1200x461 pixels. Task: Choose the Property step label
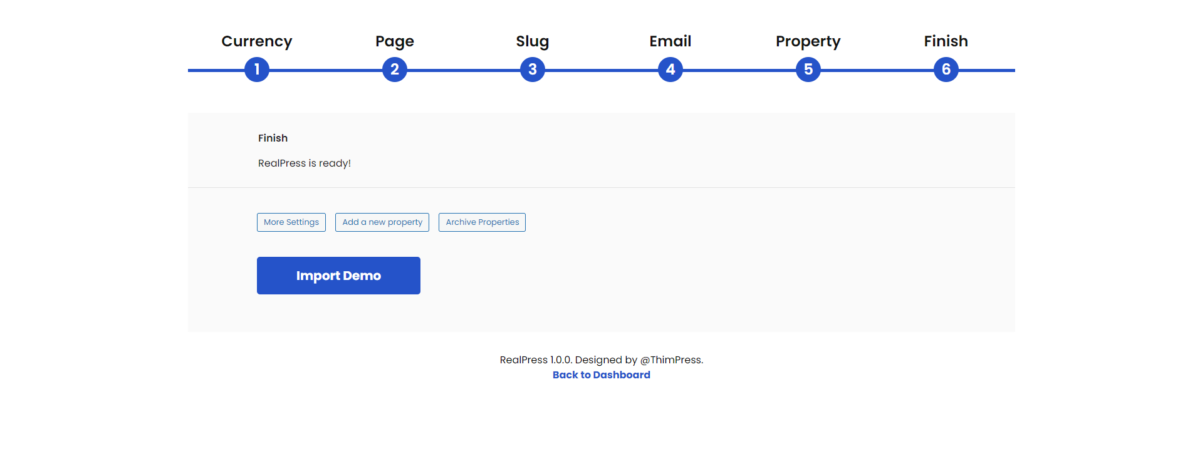tap(808, 41)
